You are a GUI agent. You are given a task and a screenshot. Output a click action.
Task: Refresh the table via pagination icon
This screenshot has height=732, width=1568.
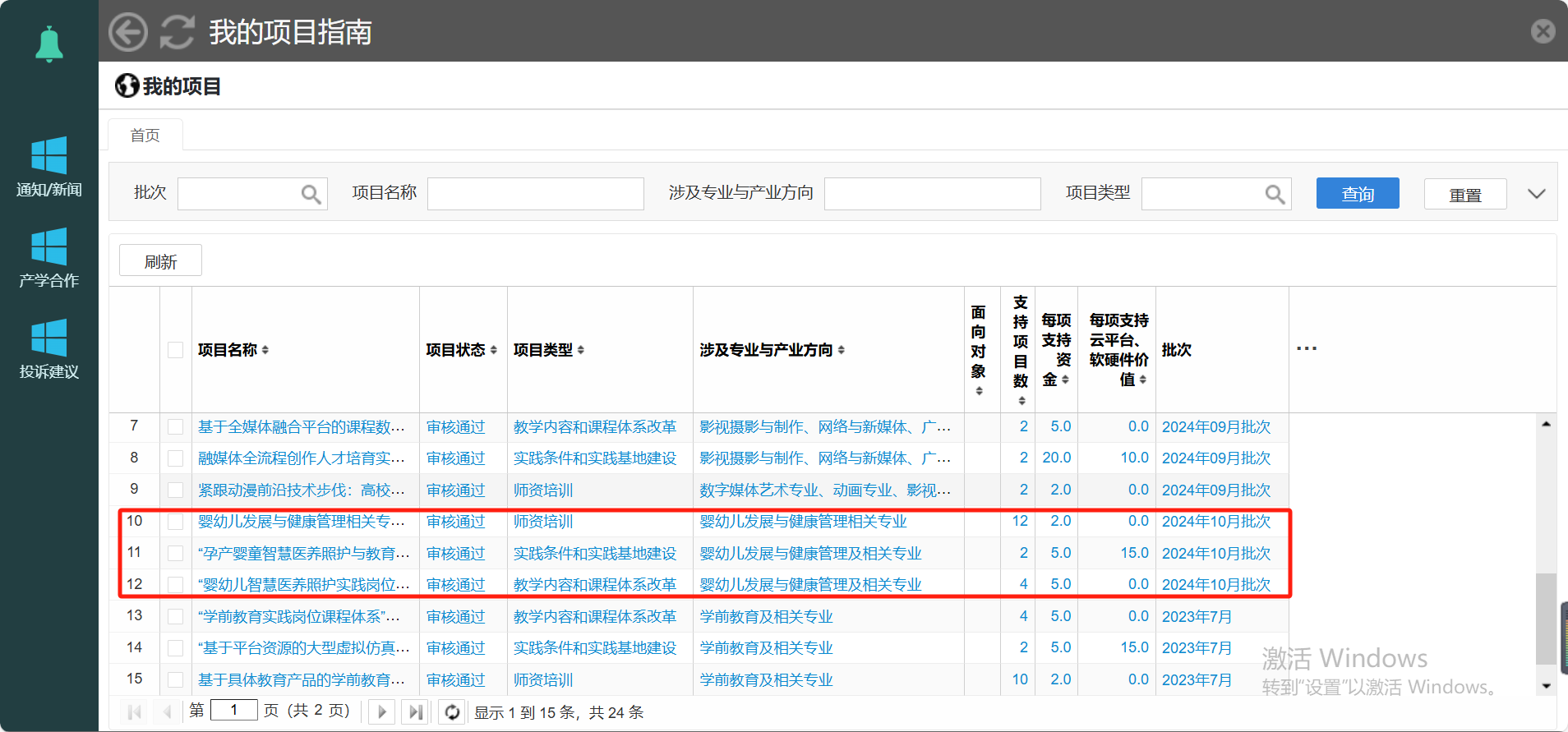click(452, 711)
